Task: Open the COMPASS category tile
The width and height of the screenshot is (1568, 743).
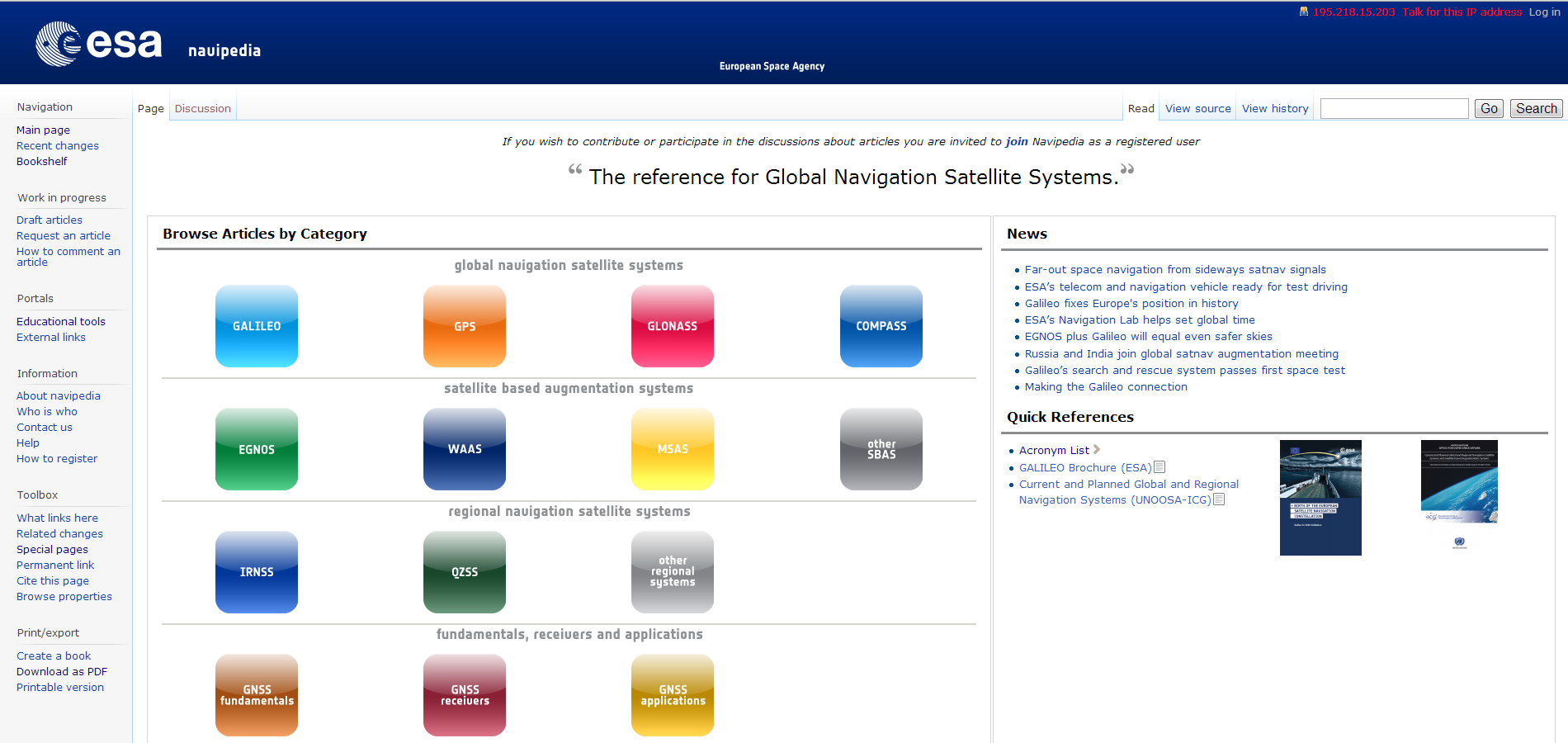Action: [881, 326]
